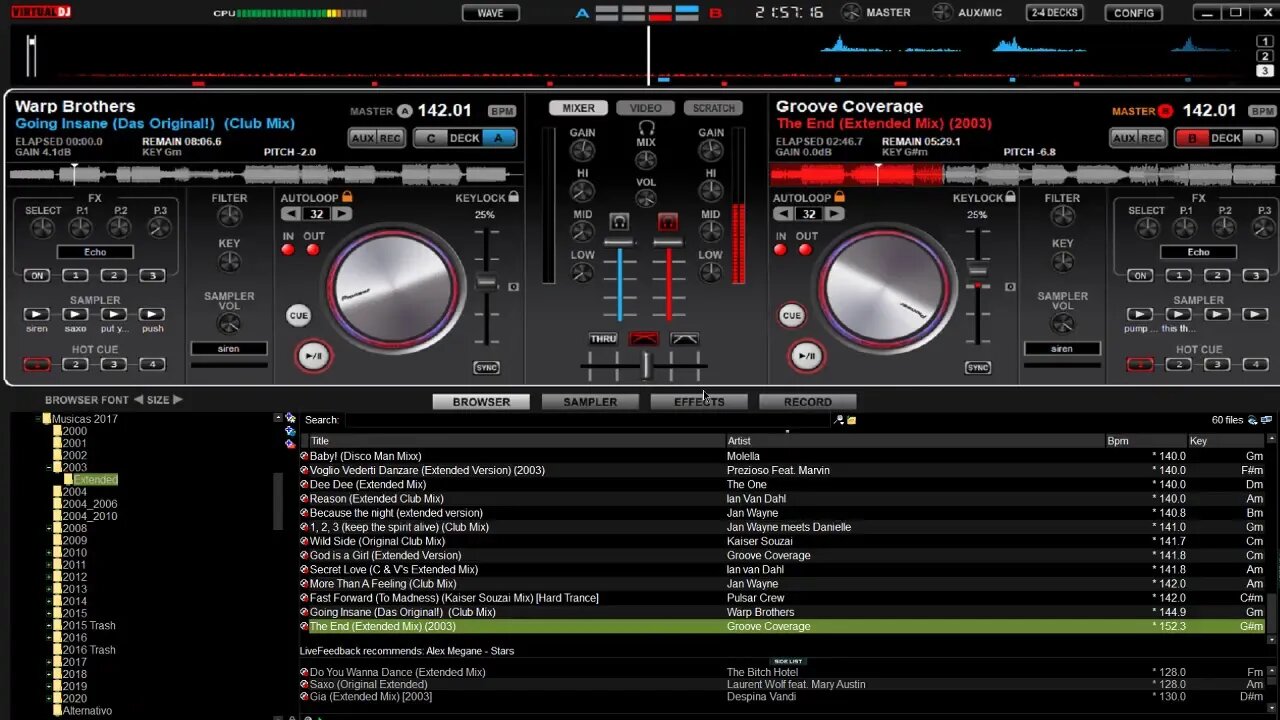This screenshot has height=720, width=1280.
Task: Click left deck AUX button
Action: click(362, 138)
